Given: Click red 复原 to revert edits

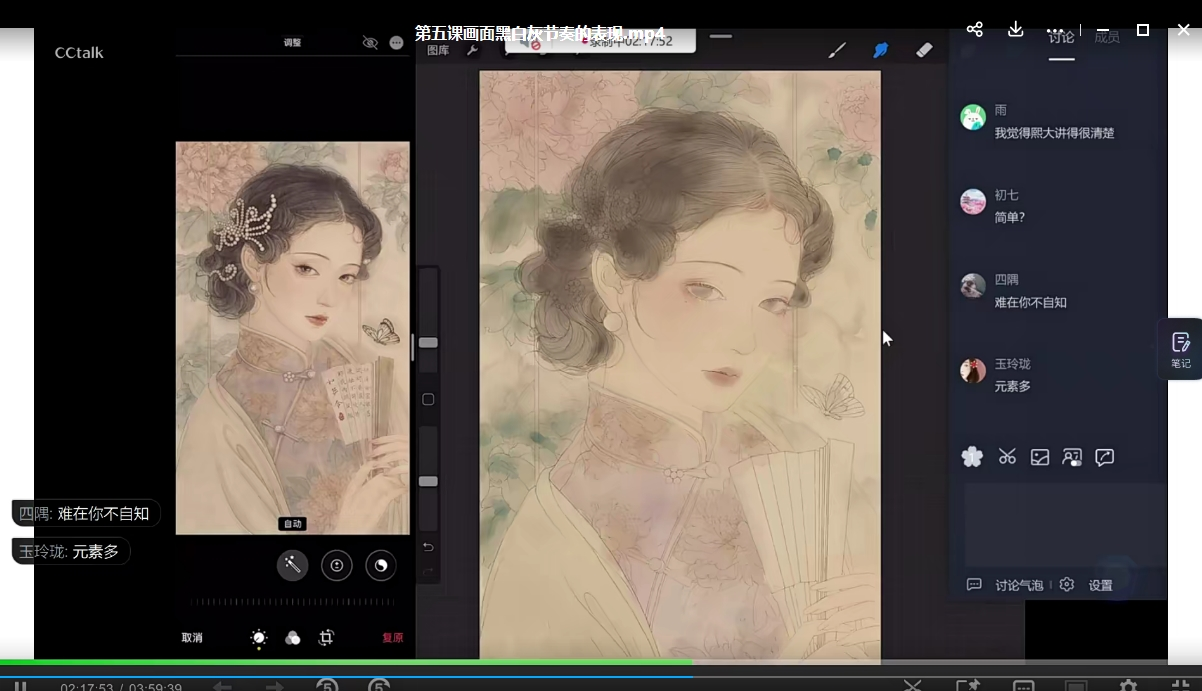Looking at the screenshot, I should (x=393, y=638).
